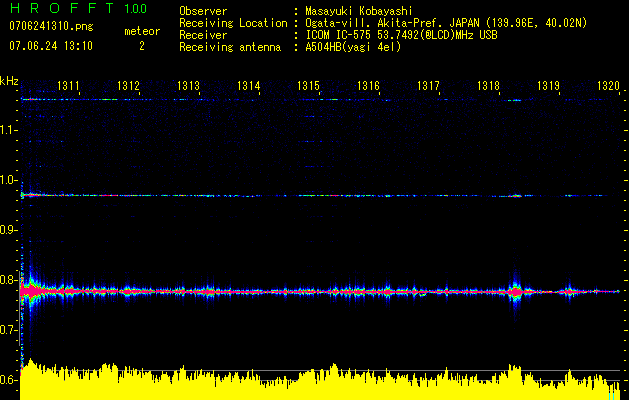Click the Receiver label
Viewport: 629px width, 400px height.
tap(203, 35)
